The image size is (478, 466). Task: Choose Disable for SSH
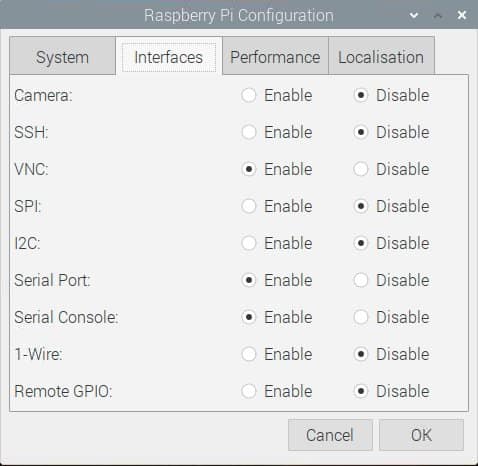pyautogui.click(x=361, y=132)
